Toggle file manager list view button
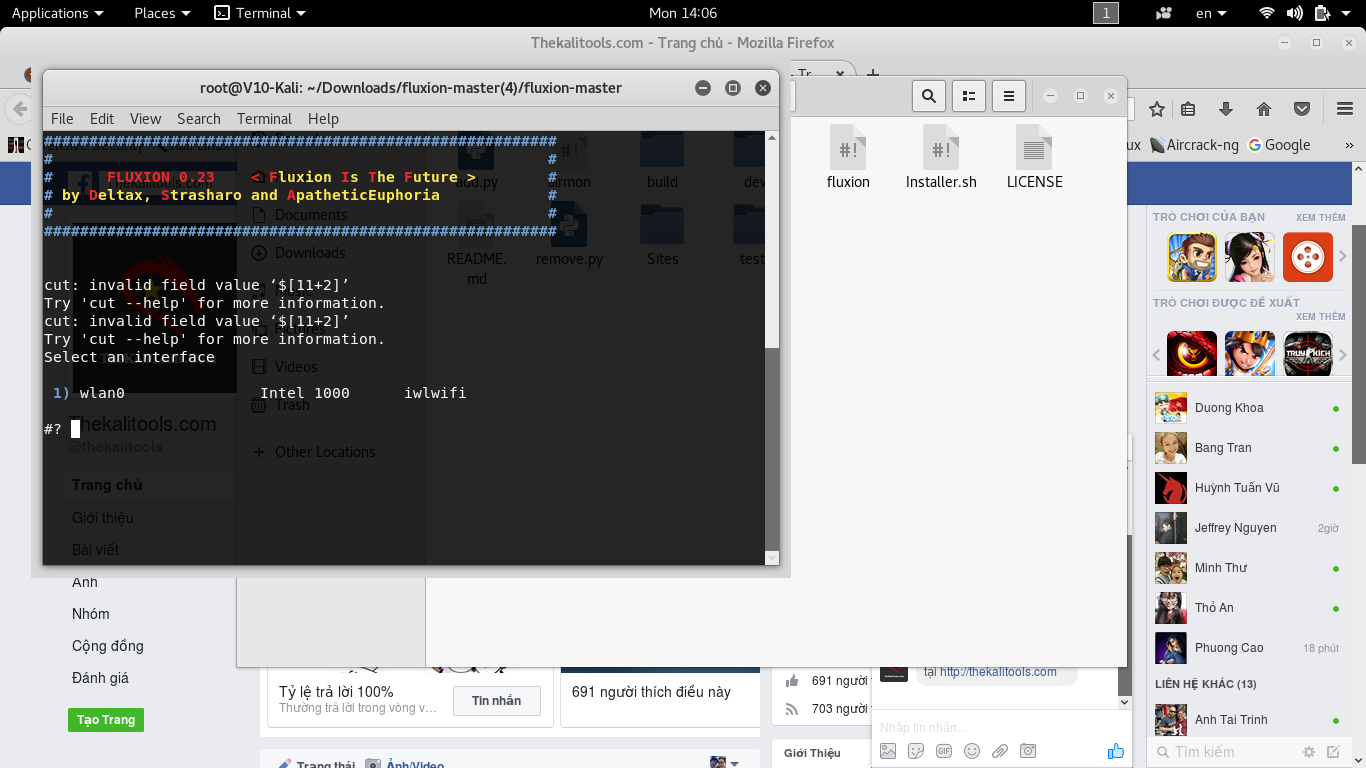 [968, 96]
